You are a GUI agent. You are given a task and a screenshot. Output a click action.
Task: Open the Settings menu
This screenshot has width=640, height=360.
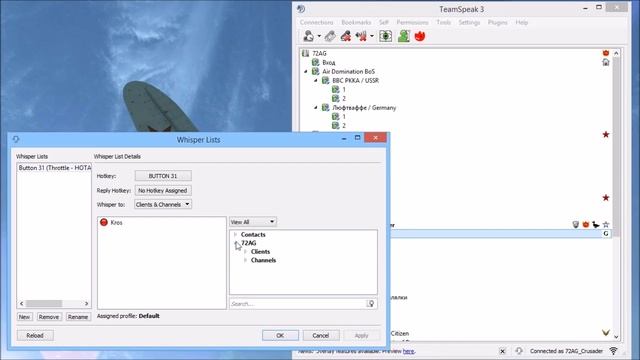[469, 22]
